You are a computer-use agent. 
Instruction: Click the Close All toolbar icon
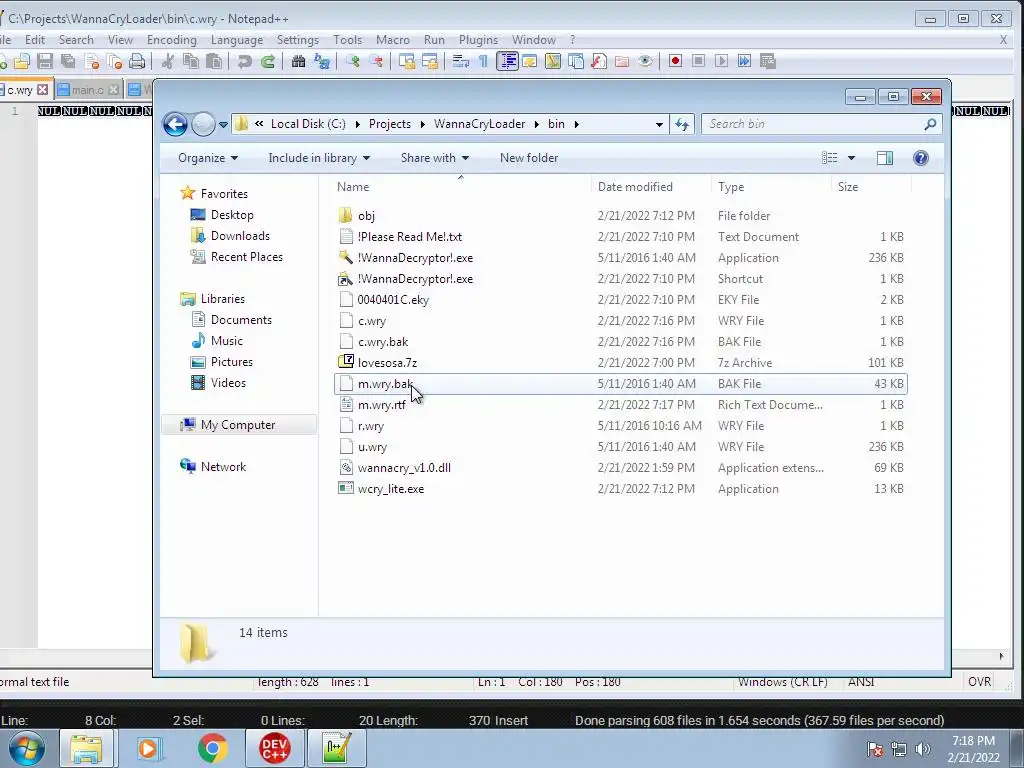coord(115,61)
